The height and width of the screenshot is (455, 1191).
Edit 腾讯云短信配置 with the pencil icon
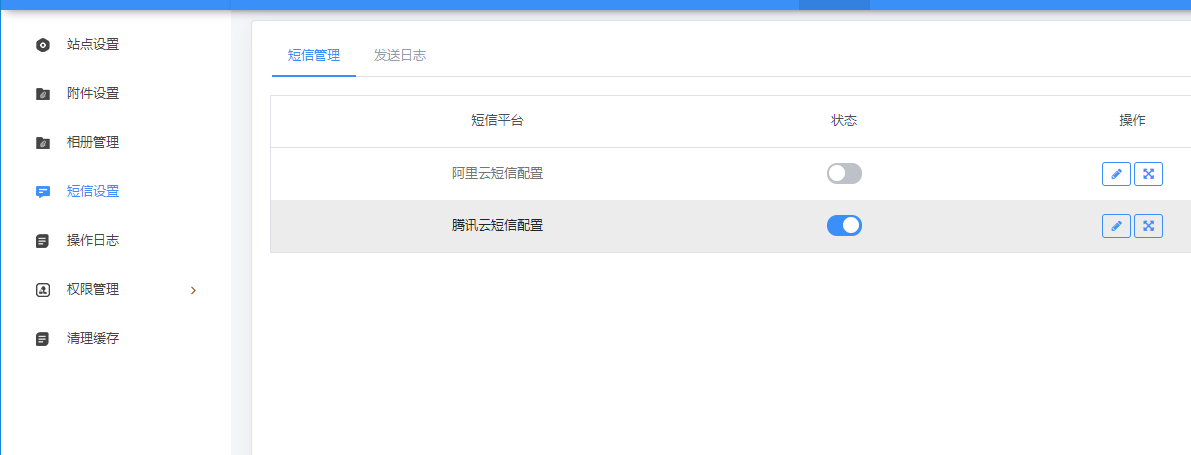tap(1116, 226)
